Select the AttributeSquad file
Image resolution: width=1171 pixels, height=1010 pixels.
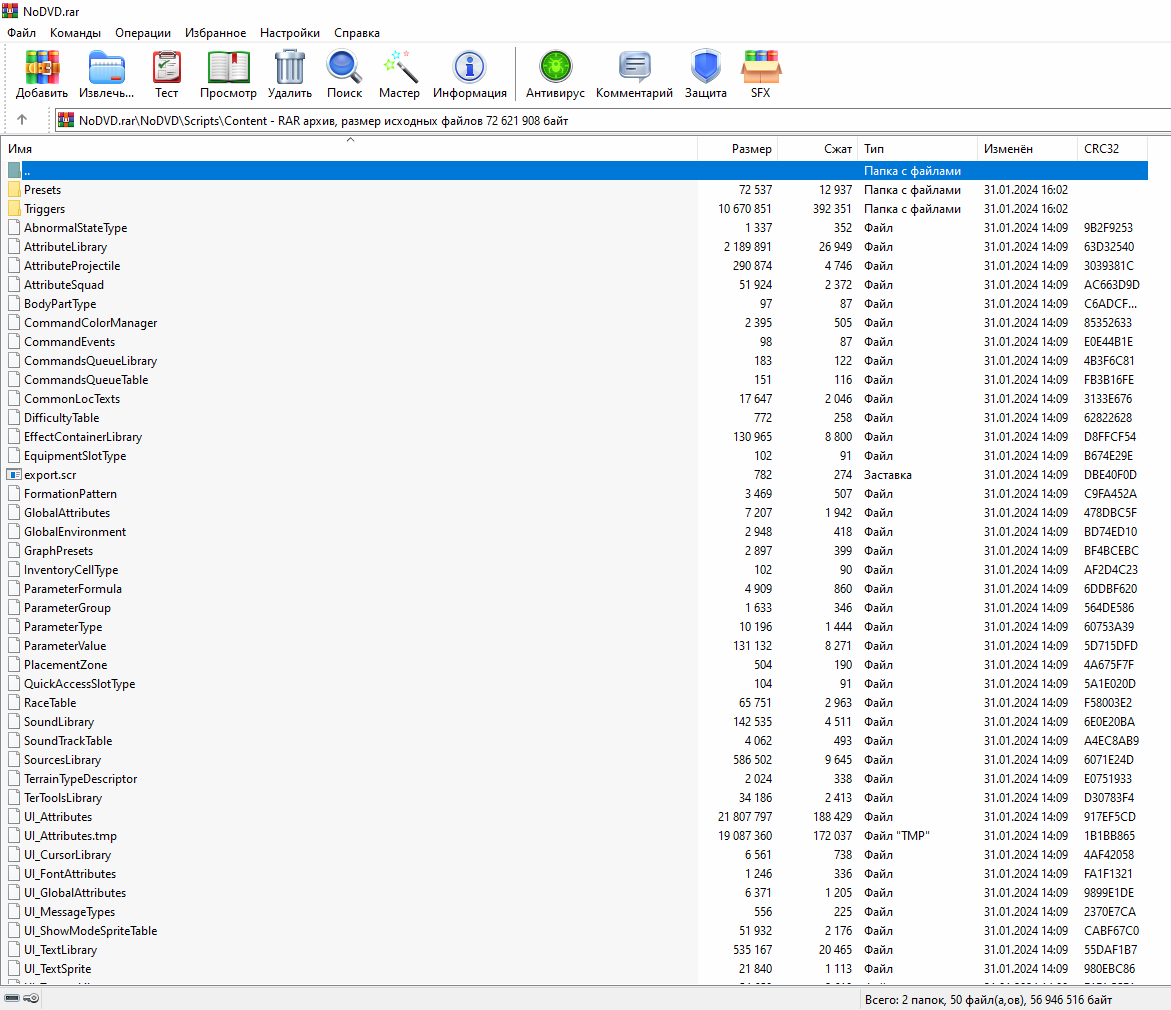tap(64, 285)
